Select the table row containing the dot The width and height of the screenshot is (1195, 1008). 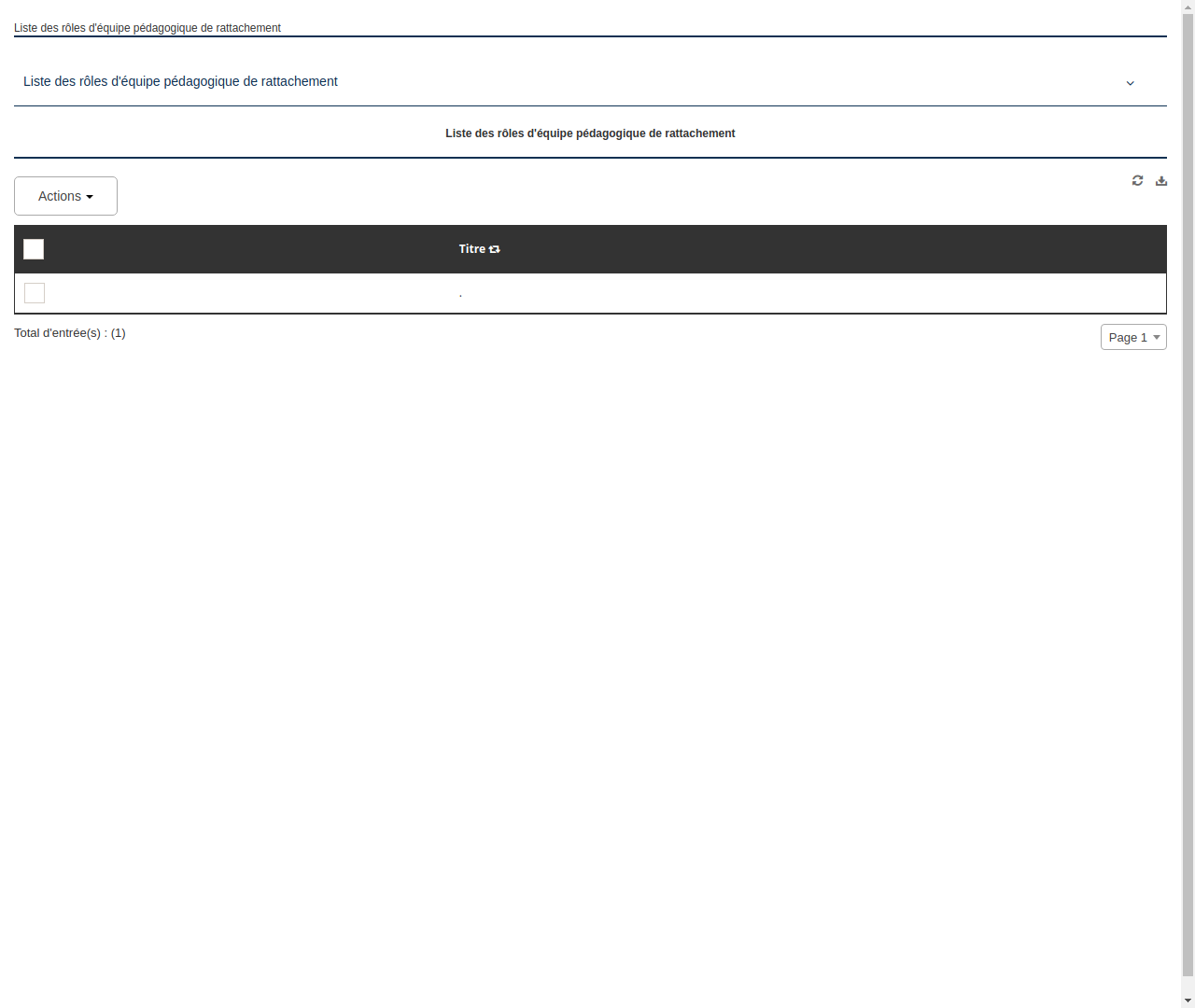click(x=460, y=293)
